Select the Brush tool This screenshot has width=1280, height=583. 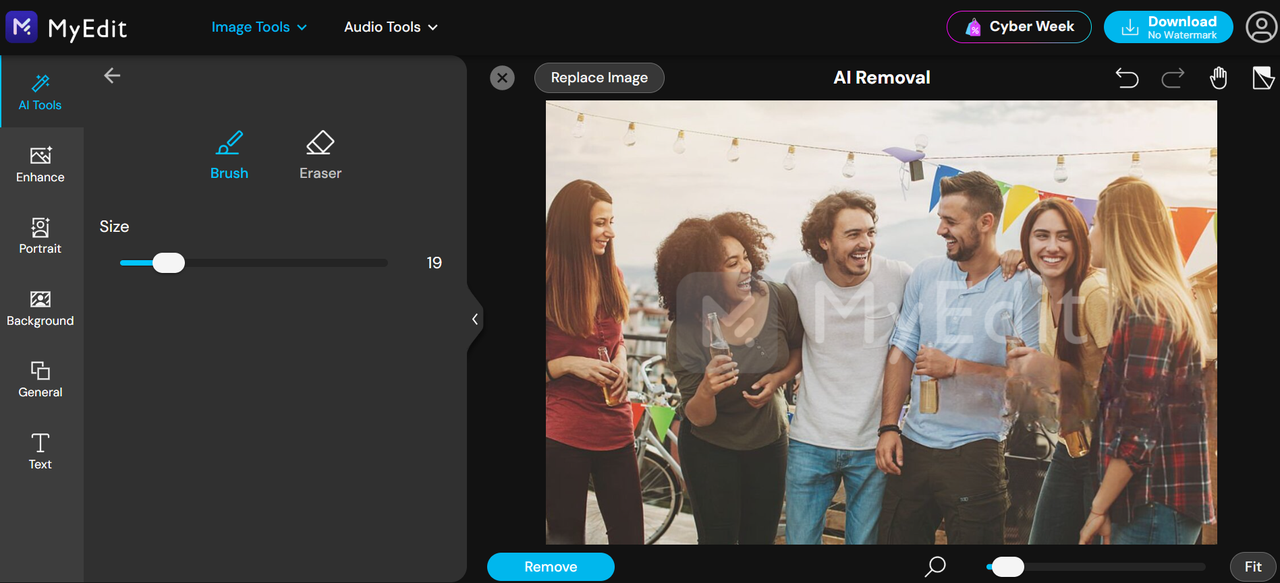tap(229, 155)
